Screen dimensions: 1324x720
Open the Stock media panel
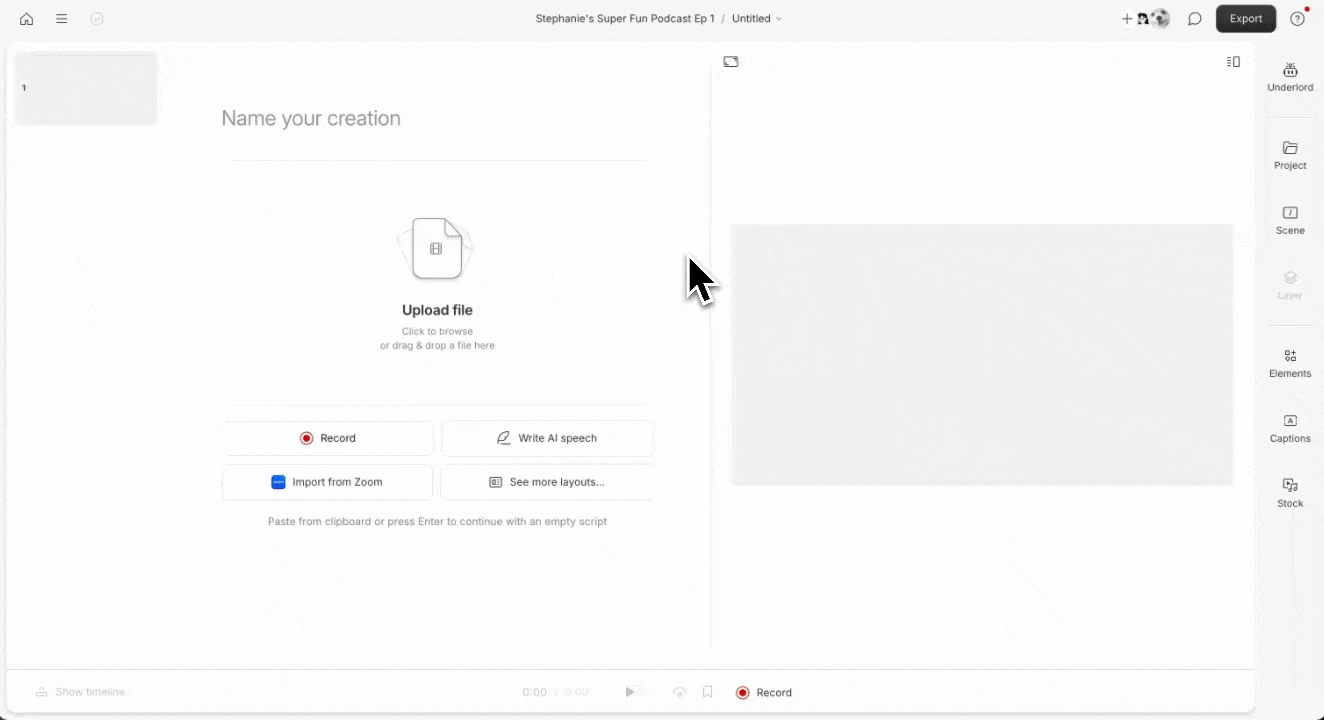(x=1290, y=493)
